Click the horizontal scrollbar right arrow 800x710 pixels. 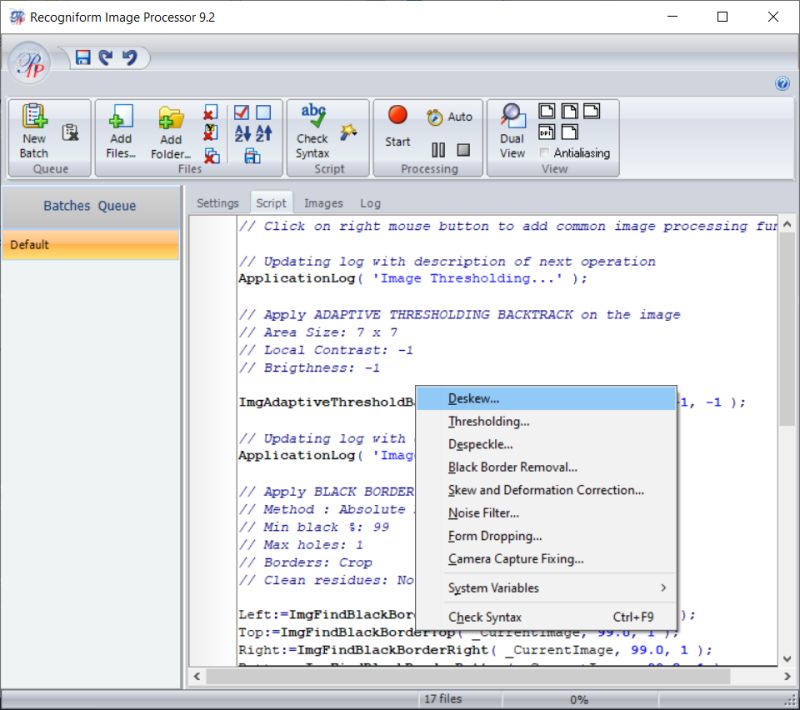click(x=787, y=676)
